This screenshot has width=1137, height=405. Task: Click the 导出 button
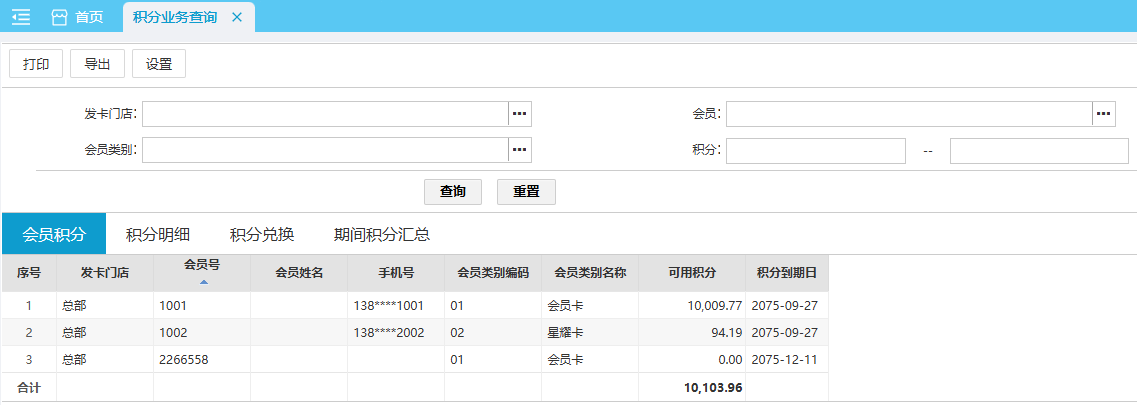coord(97,64)
